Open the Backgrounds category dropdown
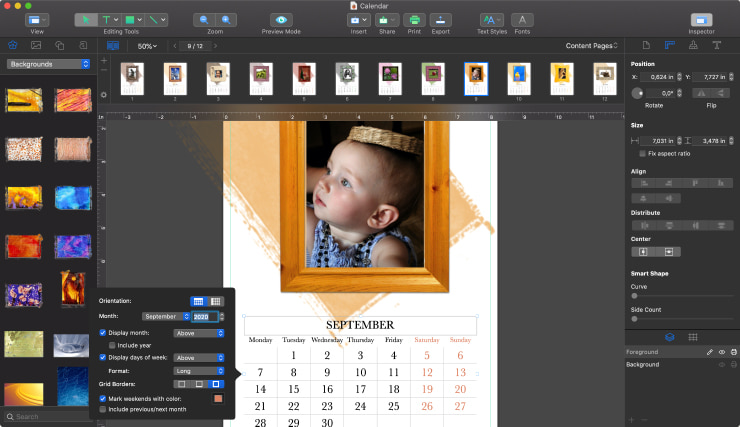Image resolution: width=740 pixels, height=427 pixels. click(x=48, y=64)
